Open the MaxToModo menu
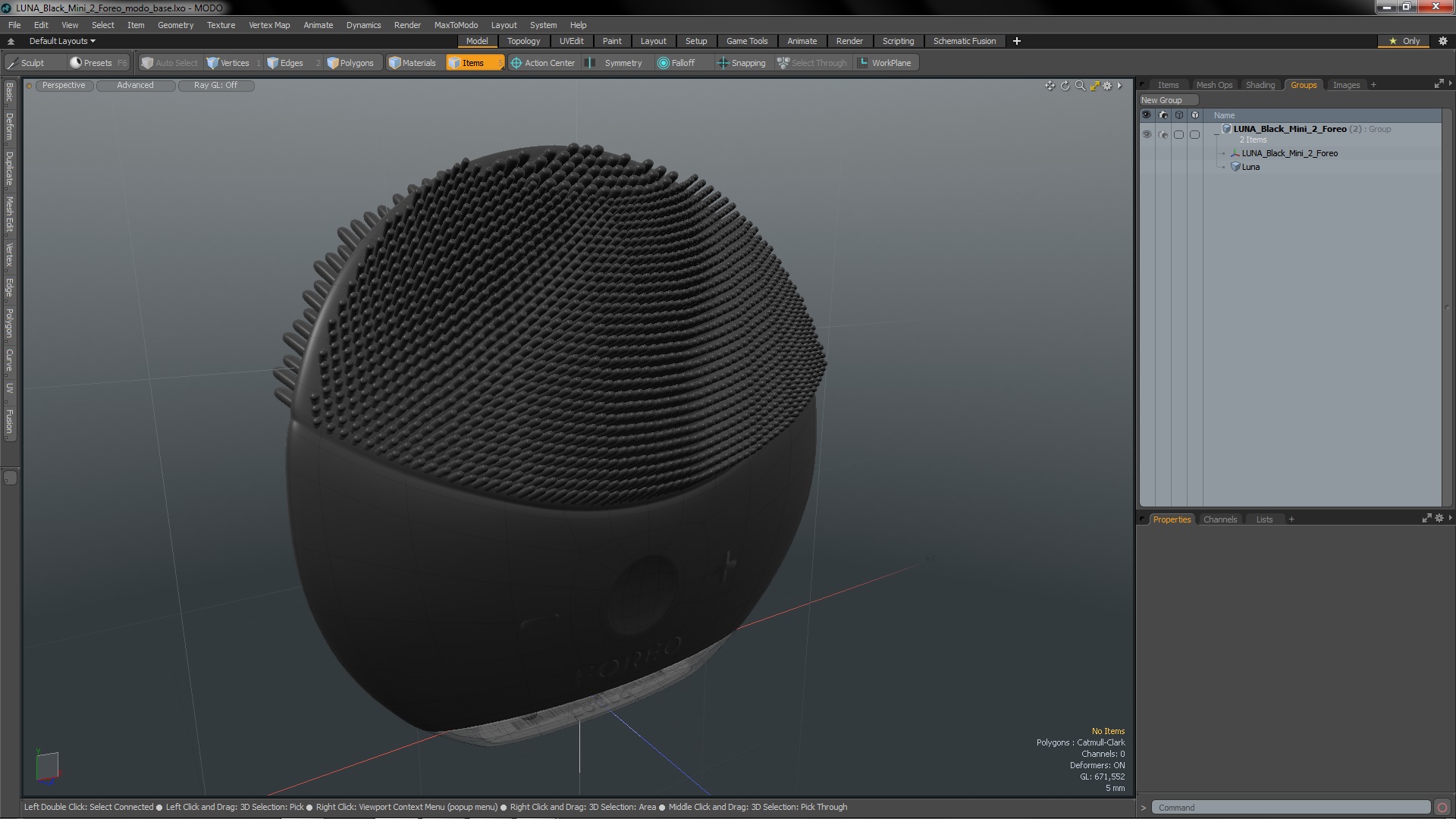 (456, 25)
